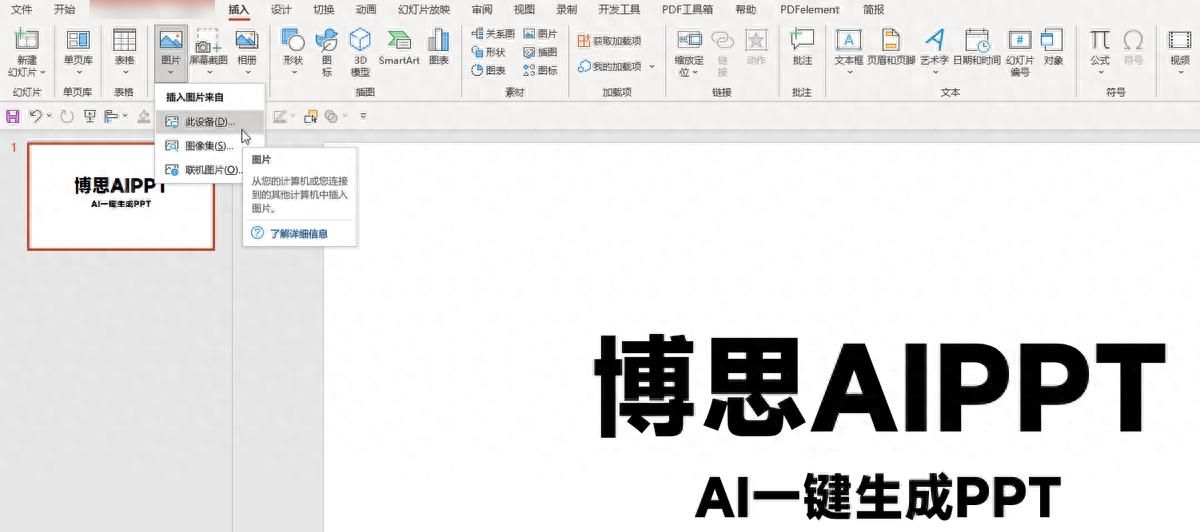The width and height of the screenshot is (1200, 532).
Task: Switch to the 开发工具 (Developer) tab
Action: [x=619, y=9]
